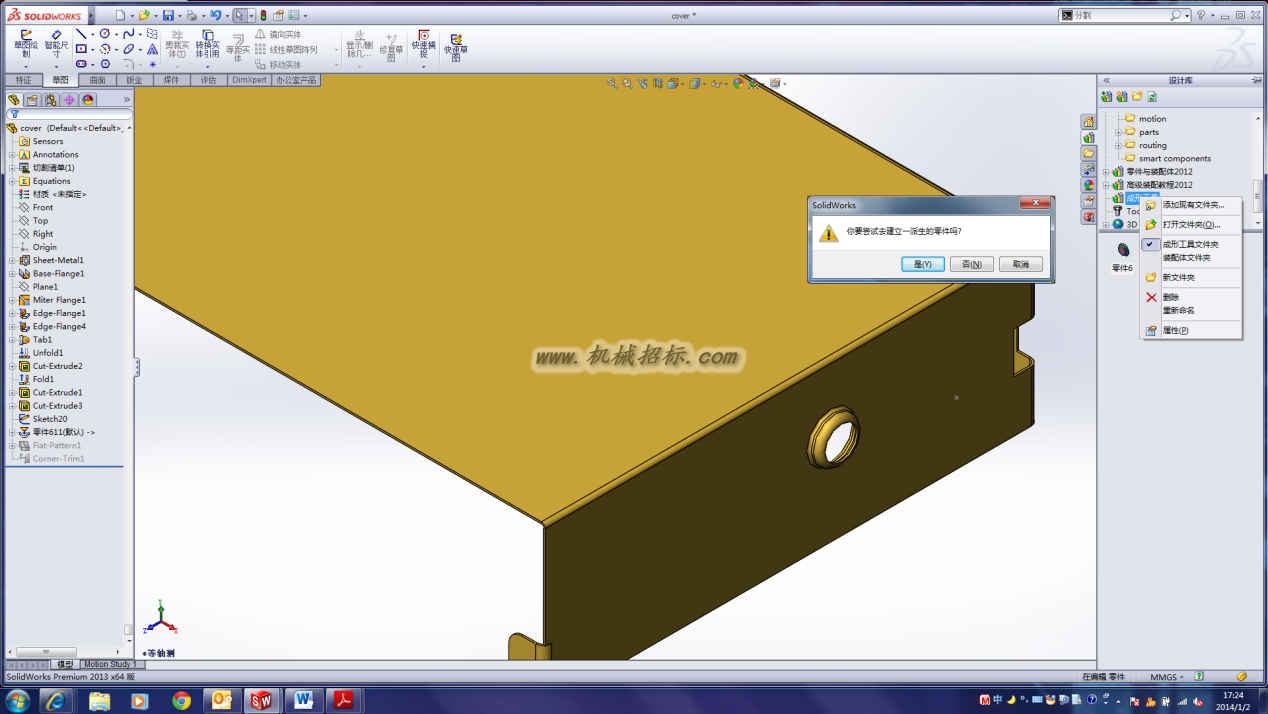Switch to the 钣金 sheet metal tab

134,80
